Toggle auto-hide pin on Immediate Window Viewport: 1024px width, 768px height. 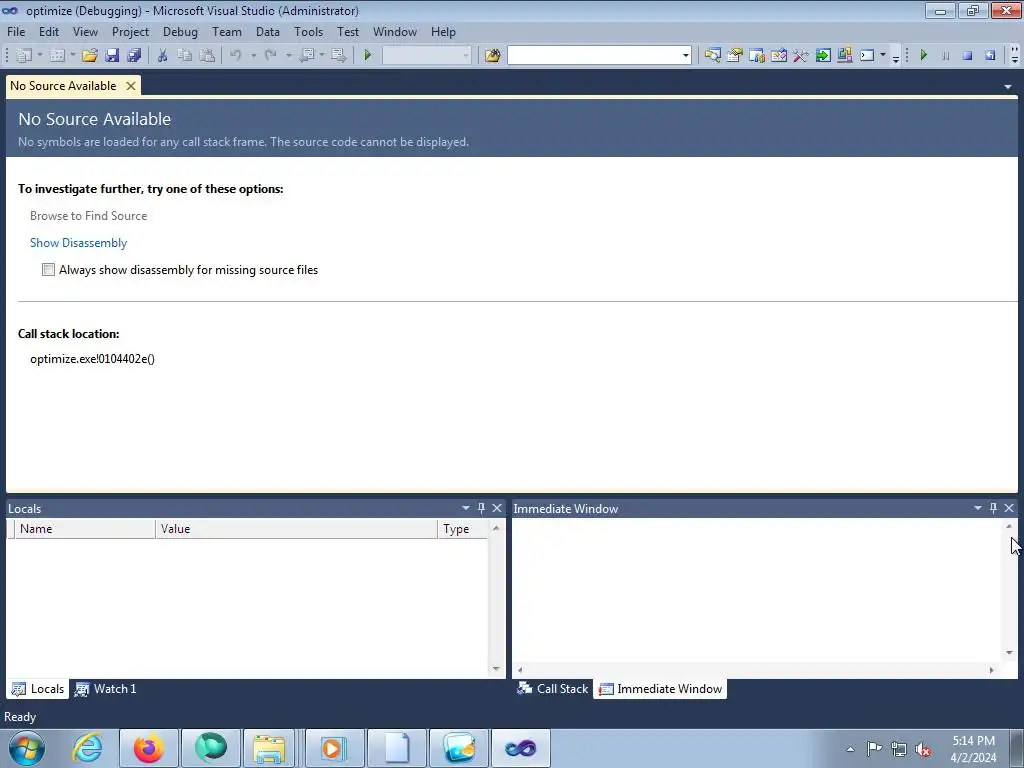[x=993, y=508]
